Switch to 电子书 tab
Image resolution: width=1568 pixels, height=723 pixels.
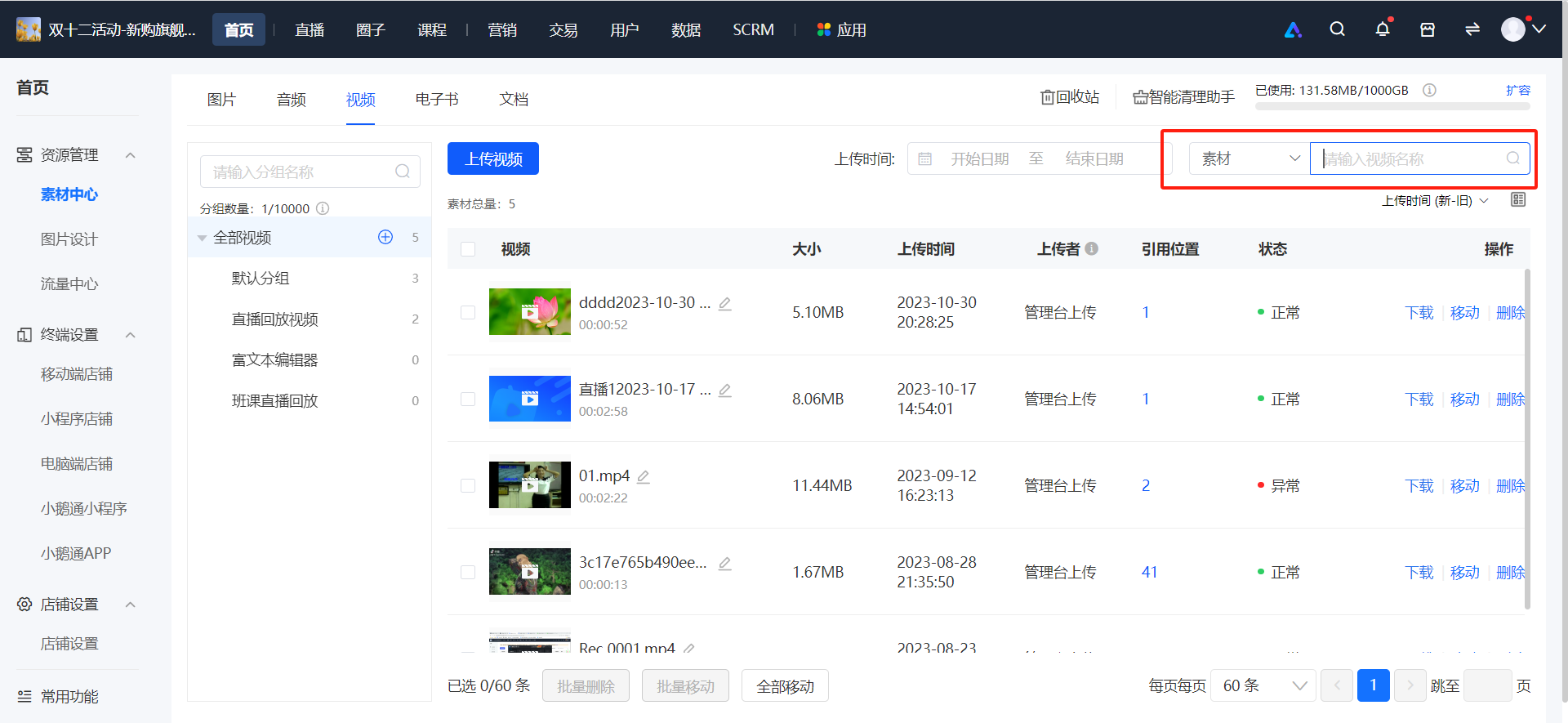[437, 99]
